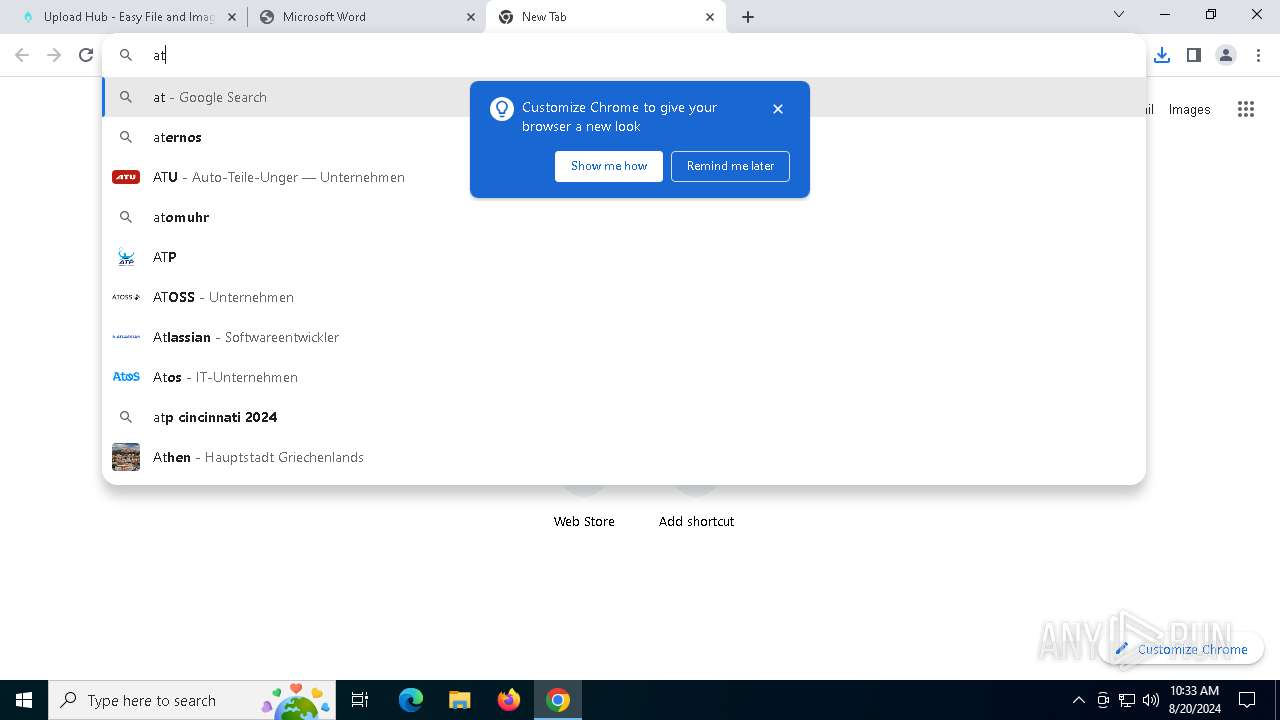Open the Windows Start menu

point(24,700)
